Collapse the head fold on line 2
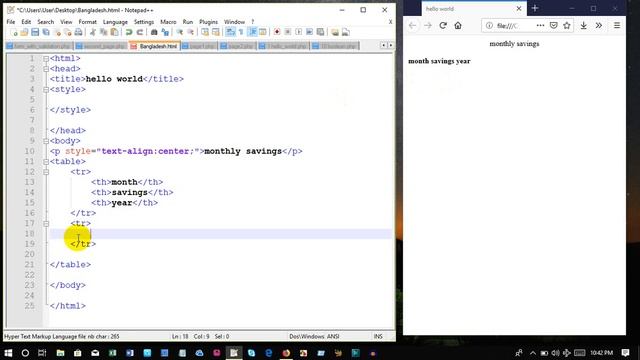 (x=46, y=69)
